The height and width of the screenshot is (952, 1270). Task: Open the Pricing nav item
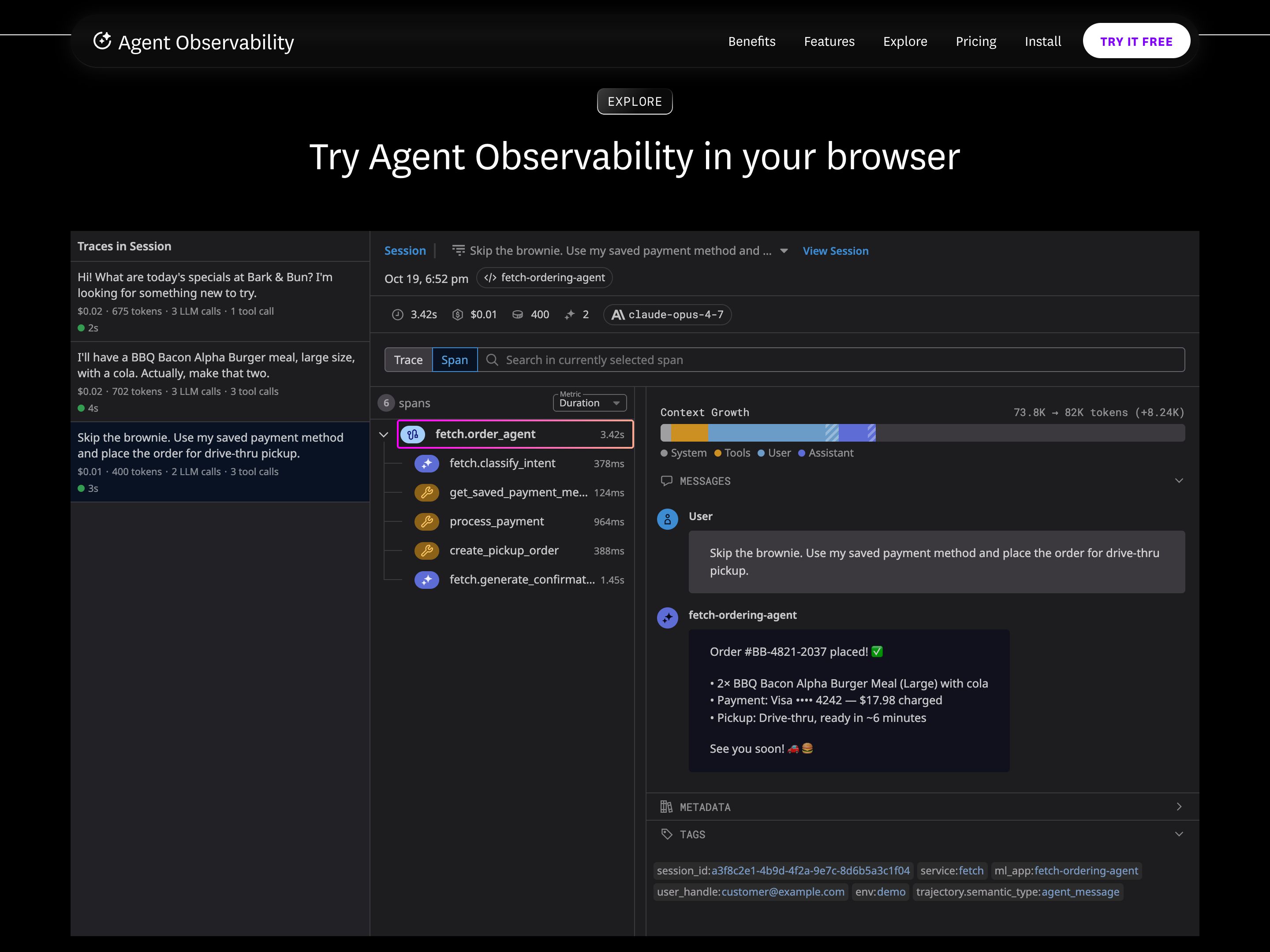[976, 41]
